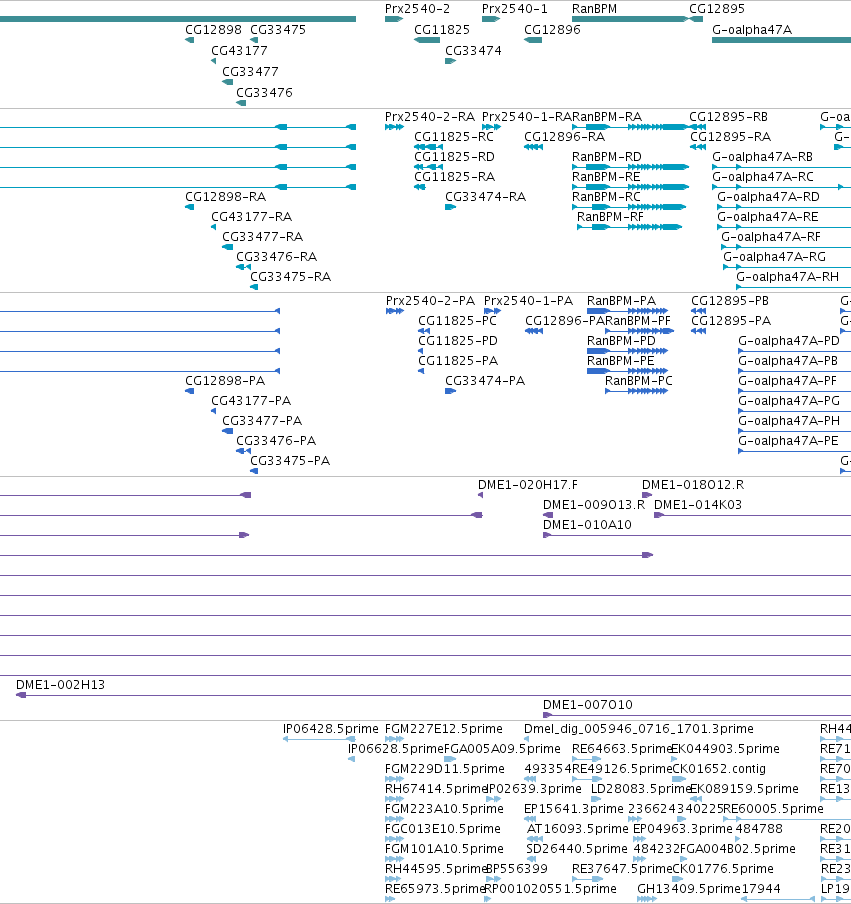The width and height of the screenshot is (851, 904).
Task: Click the "CG12896" gene label
Action: [552, 30]
